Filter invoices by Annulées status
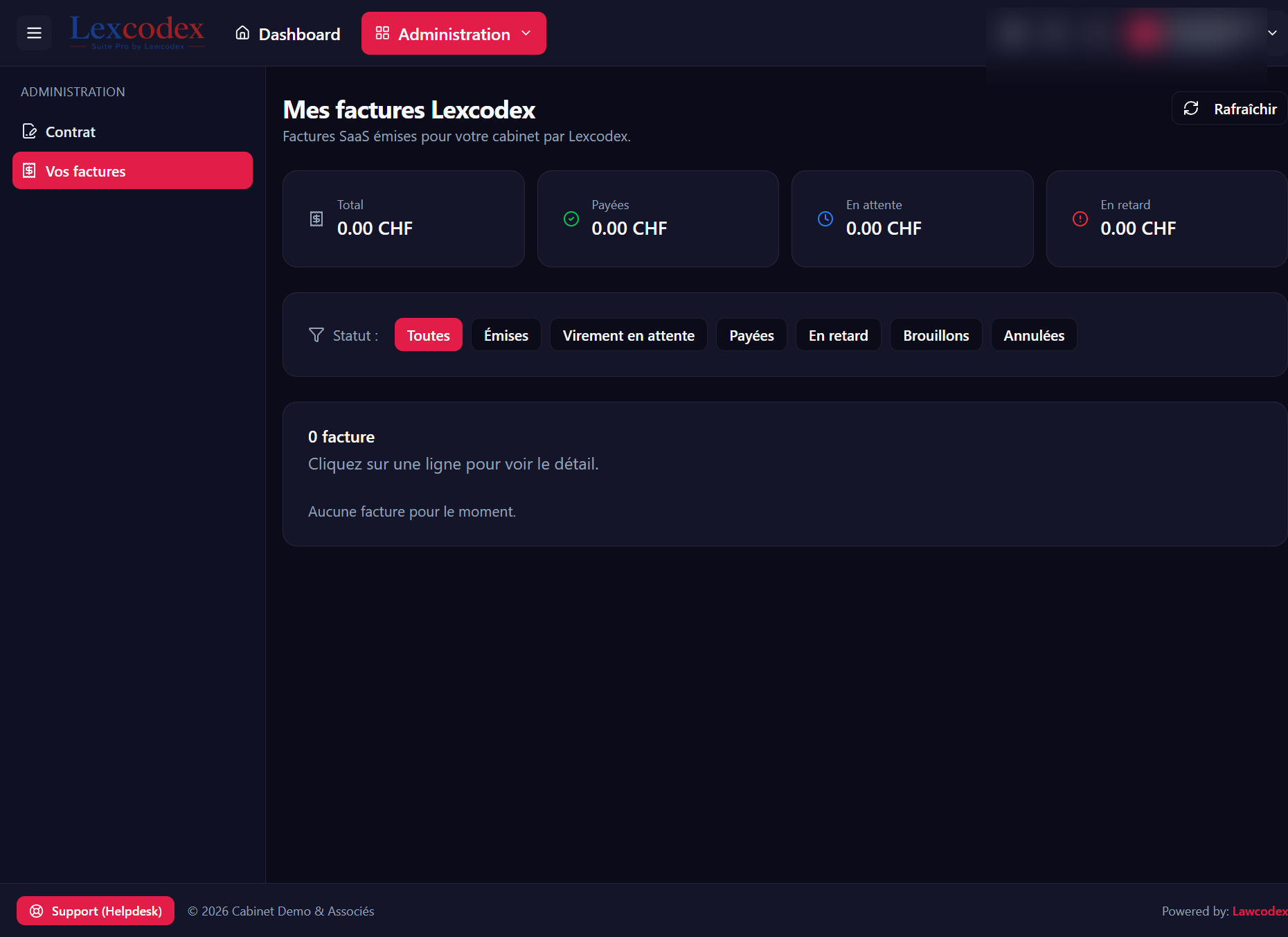The image size is (1288, 937). (1034, 335)
